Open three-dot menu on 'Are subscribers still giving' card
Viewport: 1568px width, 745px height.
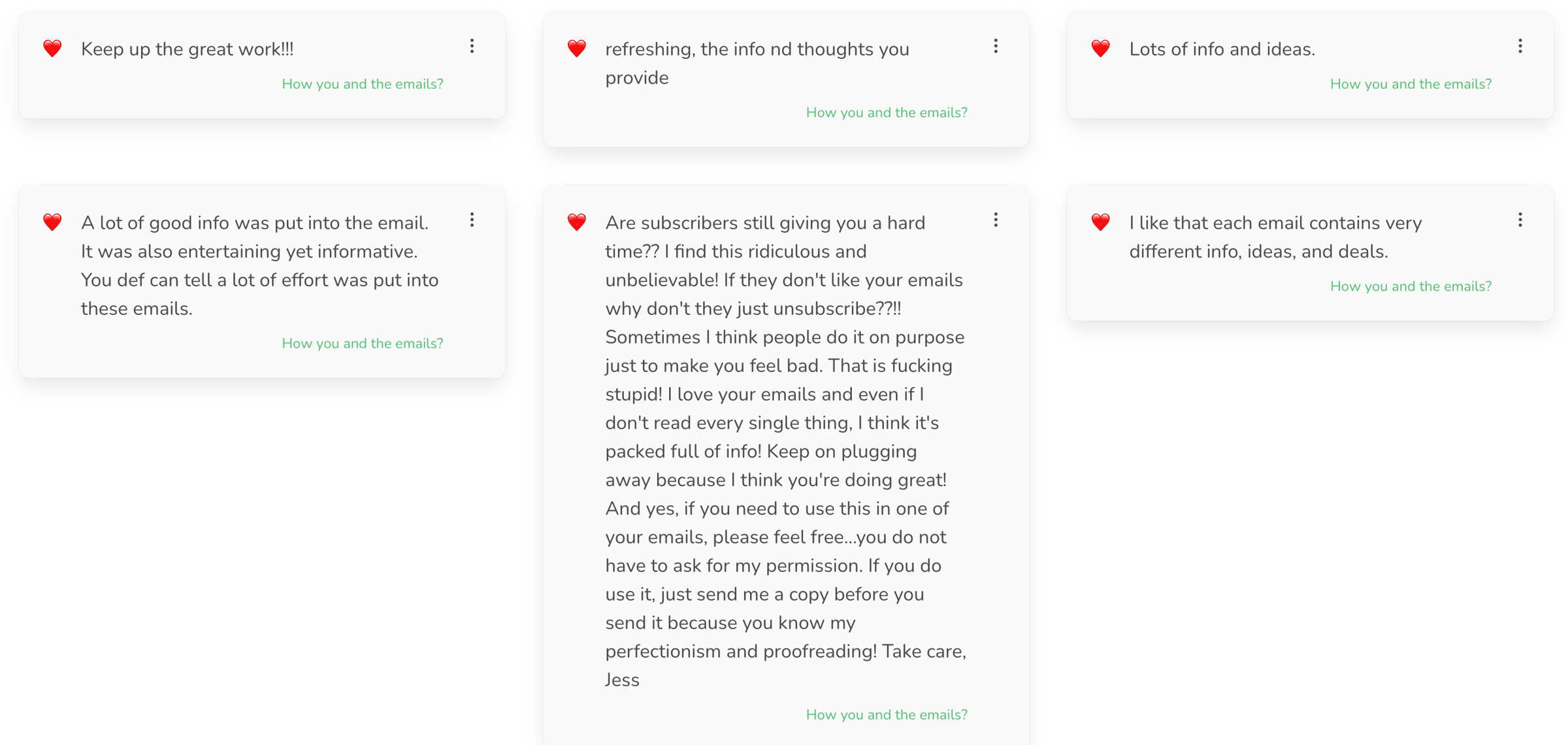(996, 220)
